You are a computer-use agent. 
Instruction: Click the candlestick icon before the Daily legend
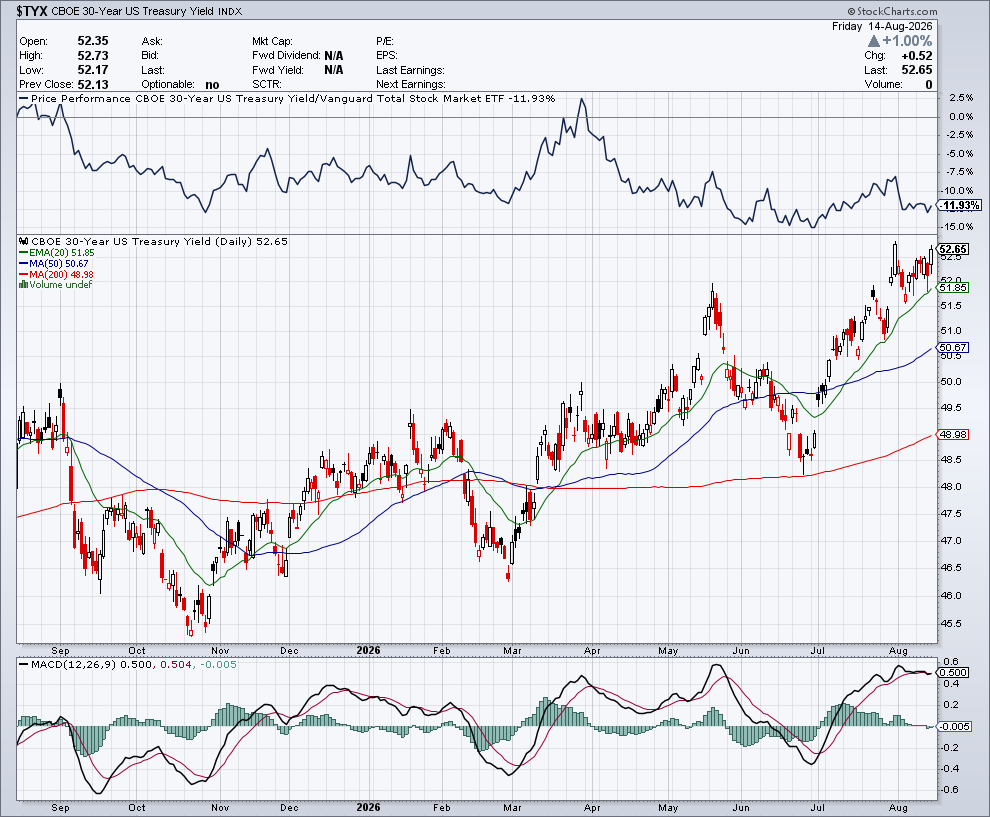(24, 241)
